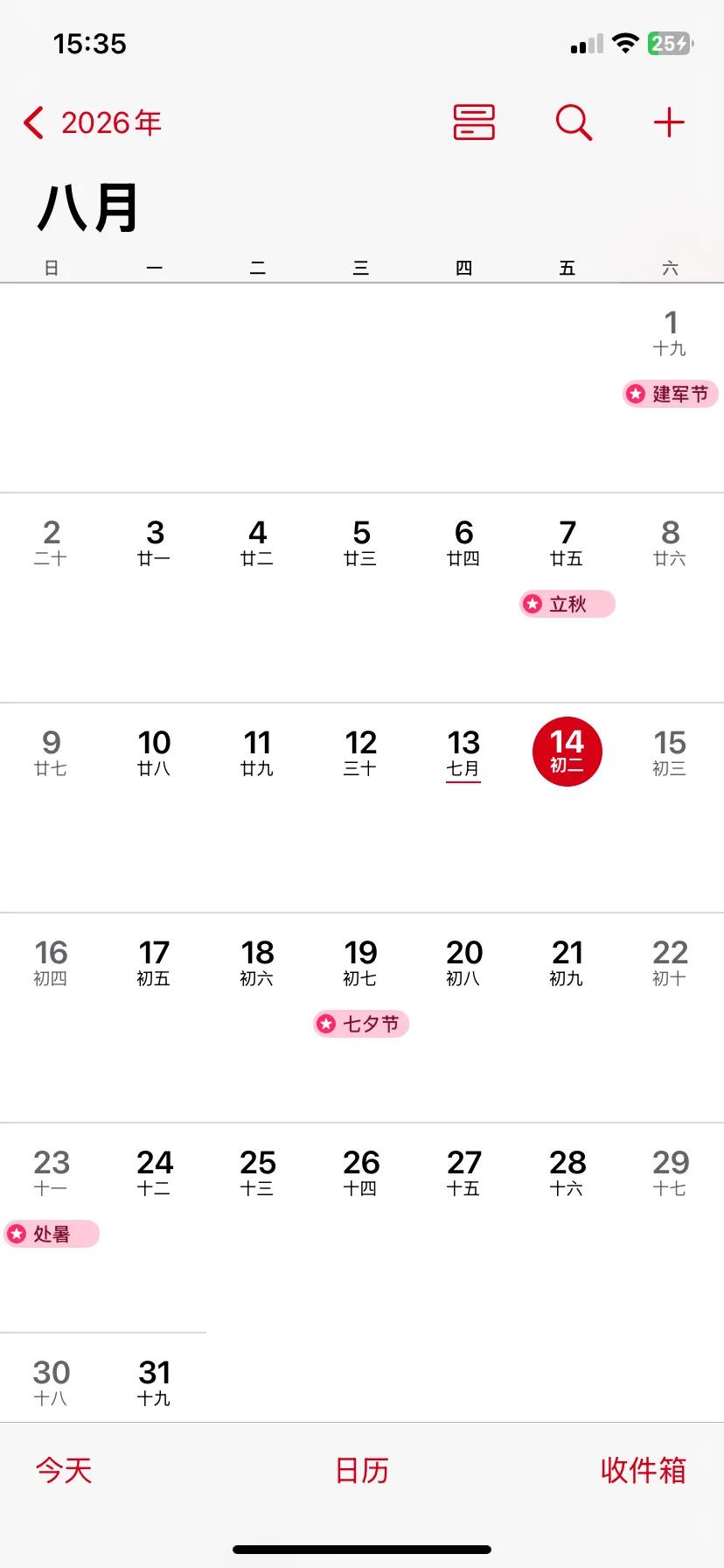Go back to 2026年 year view
The height and width of the screenshot is (1568, 724).
pos(93,122)
